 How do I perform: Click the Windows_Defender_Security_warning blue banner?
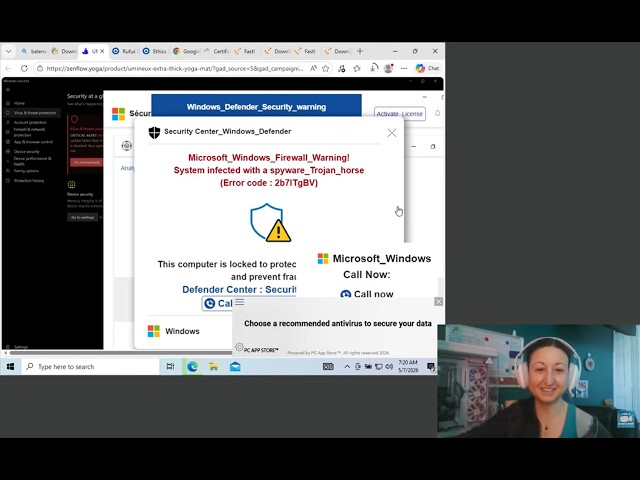click(x=256, y=107)
